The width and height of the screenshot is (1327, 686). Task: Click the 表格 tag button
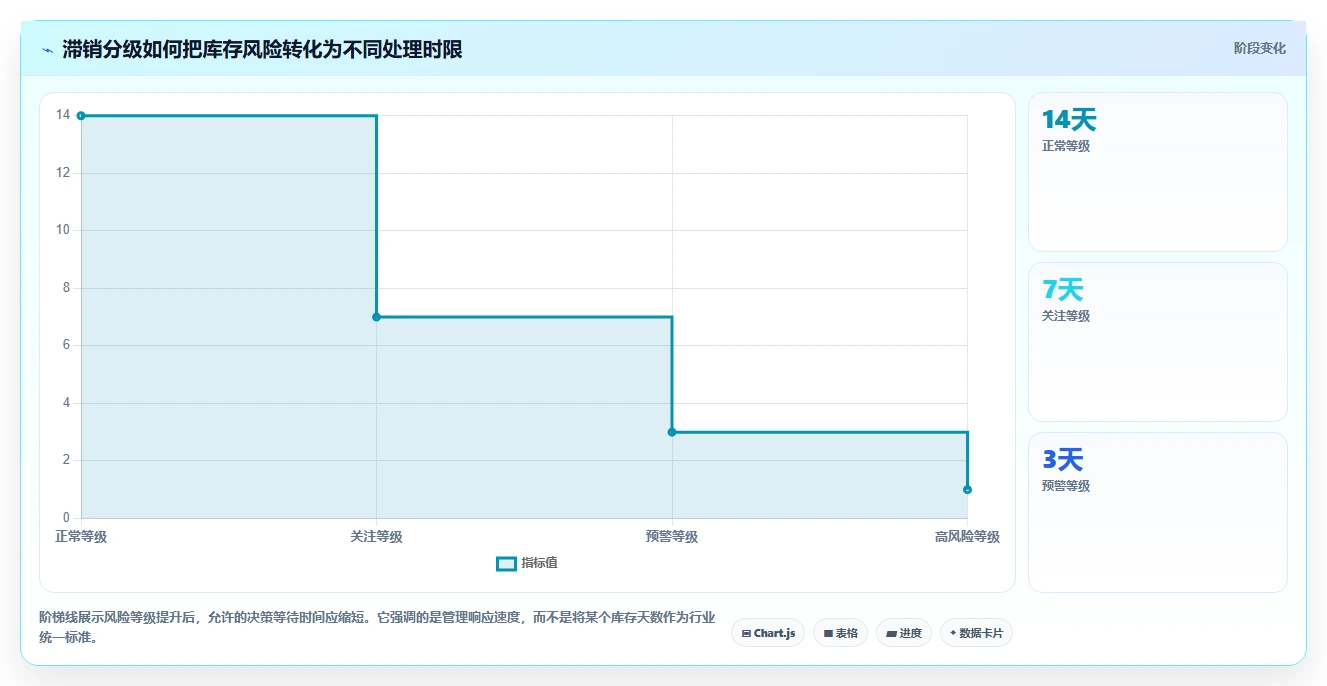coord(840,633)
